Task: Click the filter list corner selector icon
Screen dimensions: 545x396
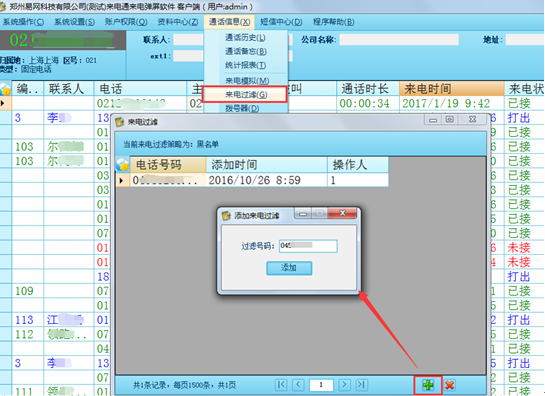Action: 123,164
